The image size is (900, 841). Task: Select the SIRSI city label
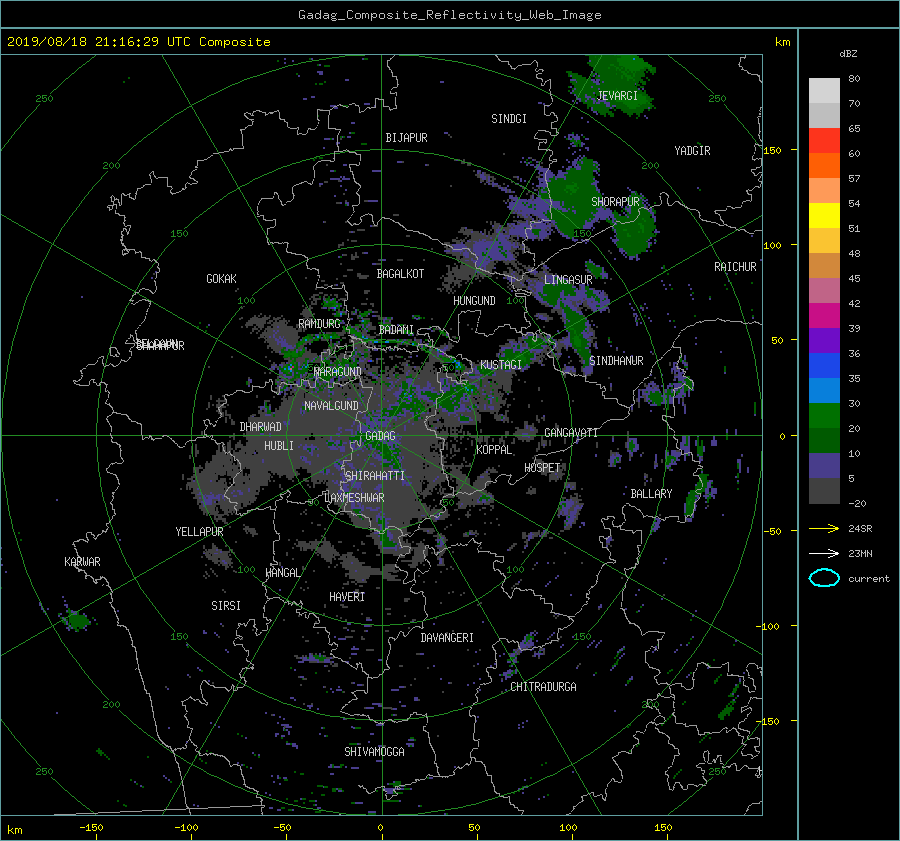click(x=226, y=606)
